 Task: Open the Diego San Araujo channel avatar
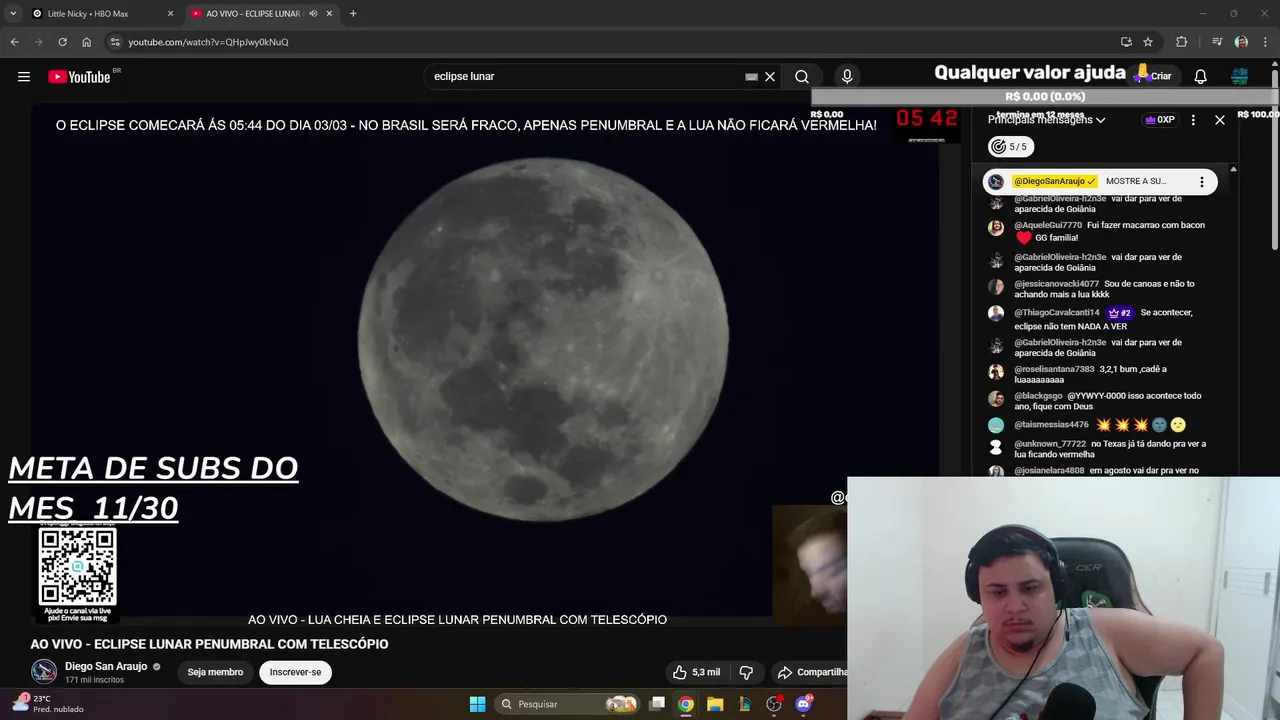point(44,672)
